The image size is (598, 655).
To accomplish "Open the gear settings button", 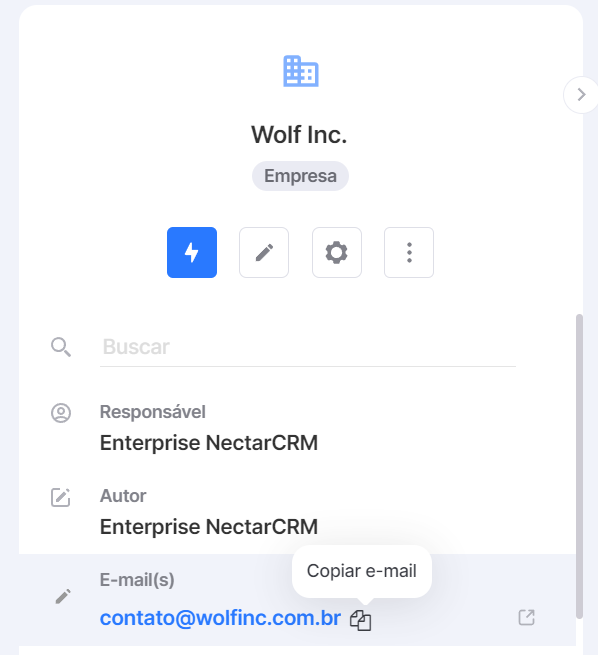I will [x=337, y=252].
